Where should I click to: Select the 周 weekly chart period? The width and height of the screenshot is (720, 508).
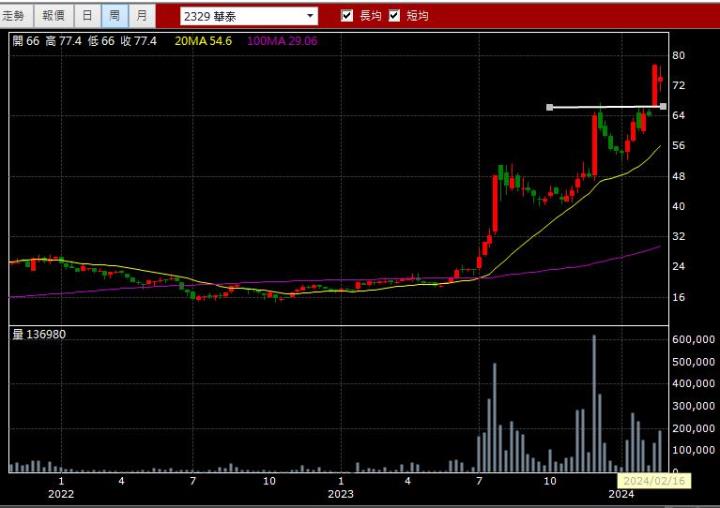(x=115, y=16)
